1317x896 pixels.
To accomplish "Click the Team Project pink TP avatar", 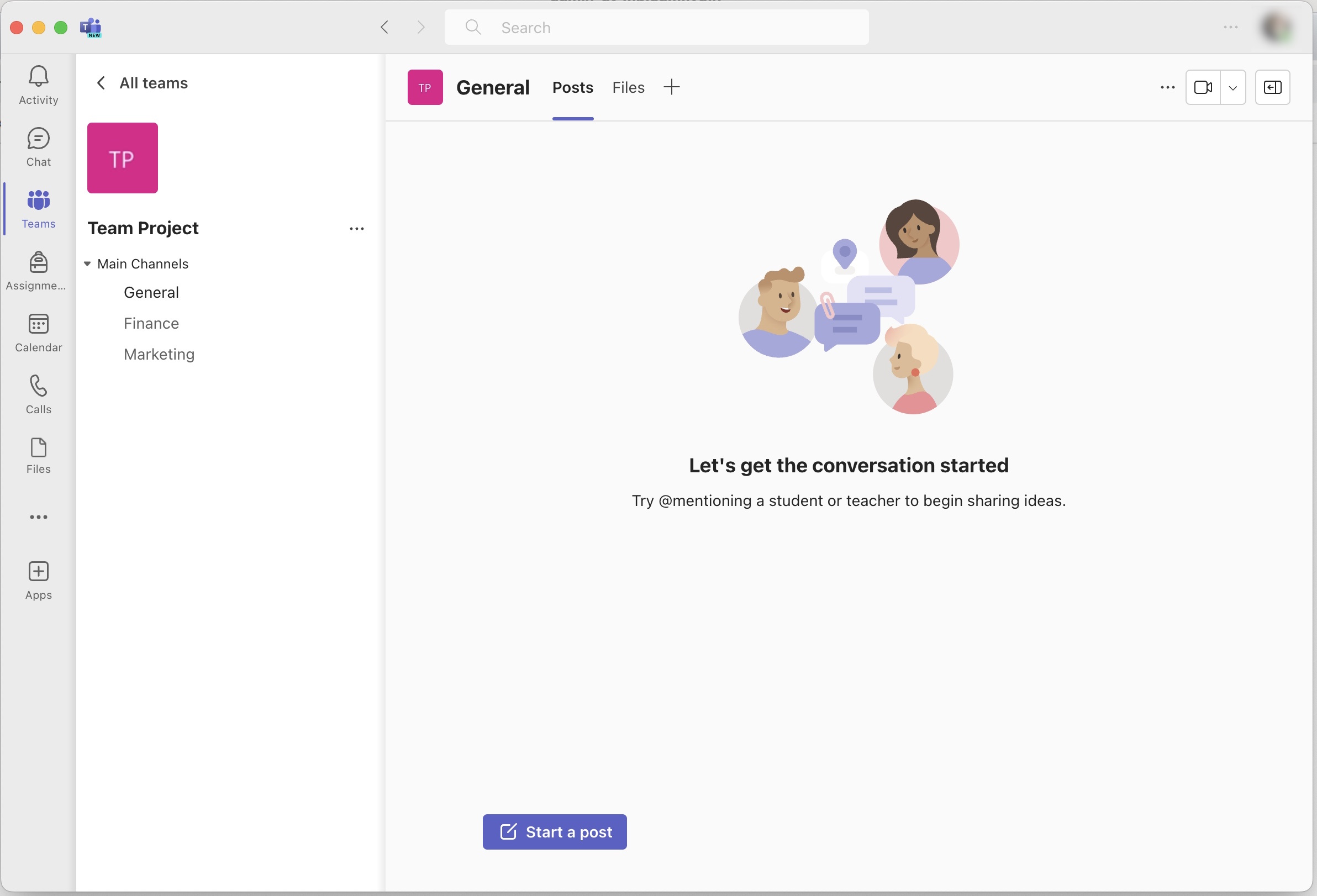I will (x=123, y=158).
